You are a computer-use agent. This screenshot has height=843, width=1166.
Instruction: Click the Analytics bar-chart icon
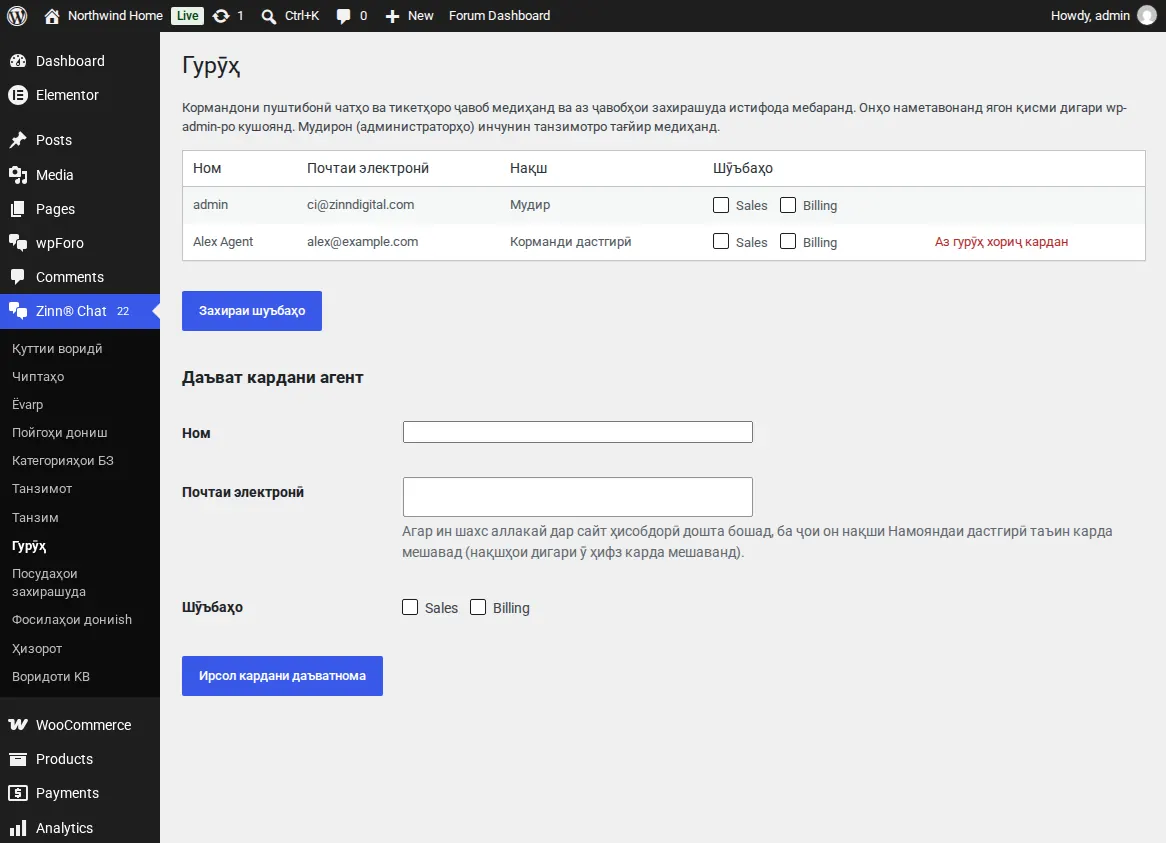[18, 827]
